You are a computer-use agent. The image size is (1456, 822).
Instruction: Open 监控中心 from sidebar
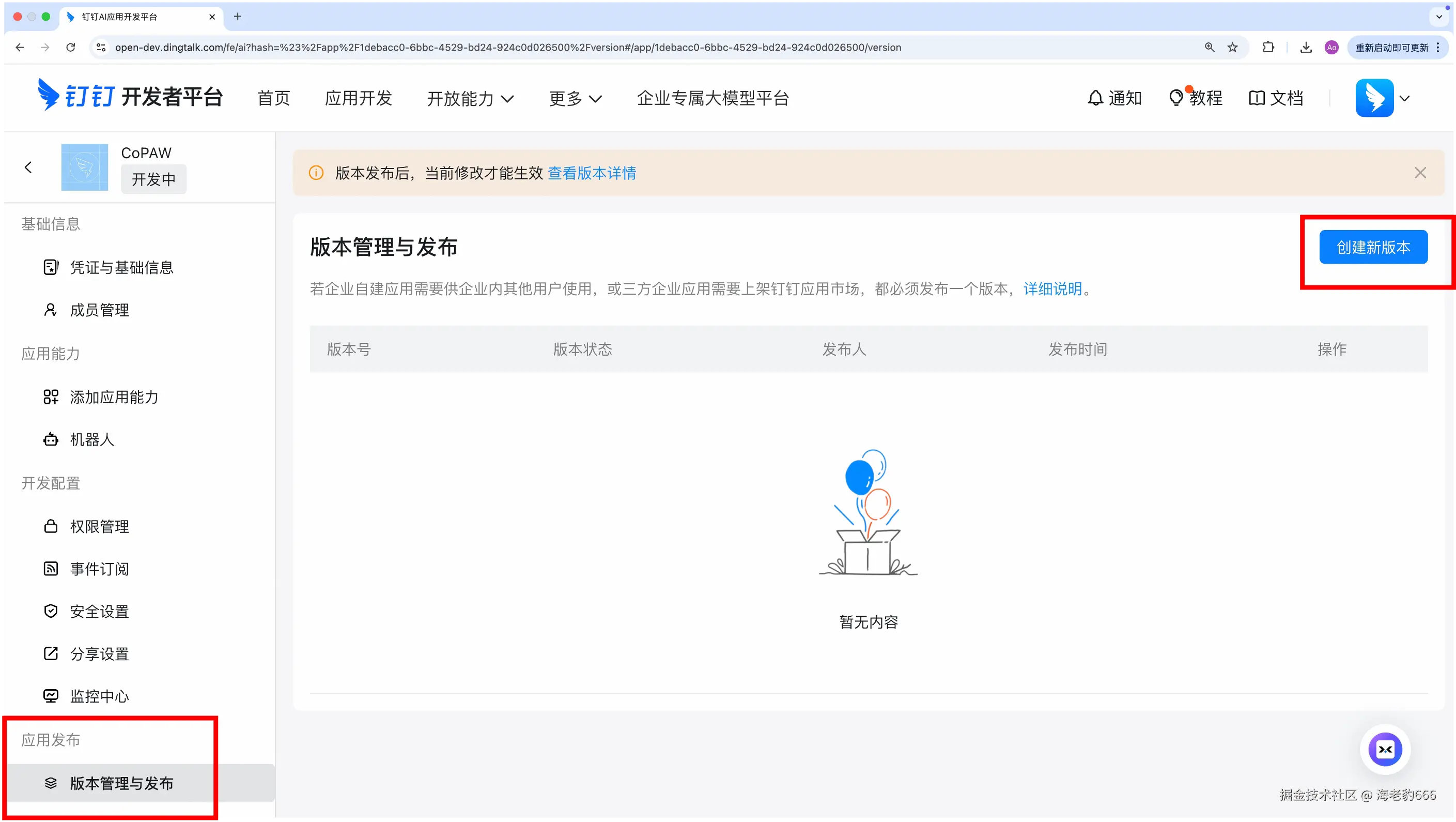point(99,696)
